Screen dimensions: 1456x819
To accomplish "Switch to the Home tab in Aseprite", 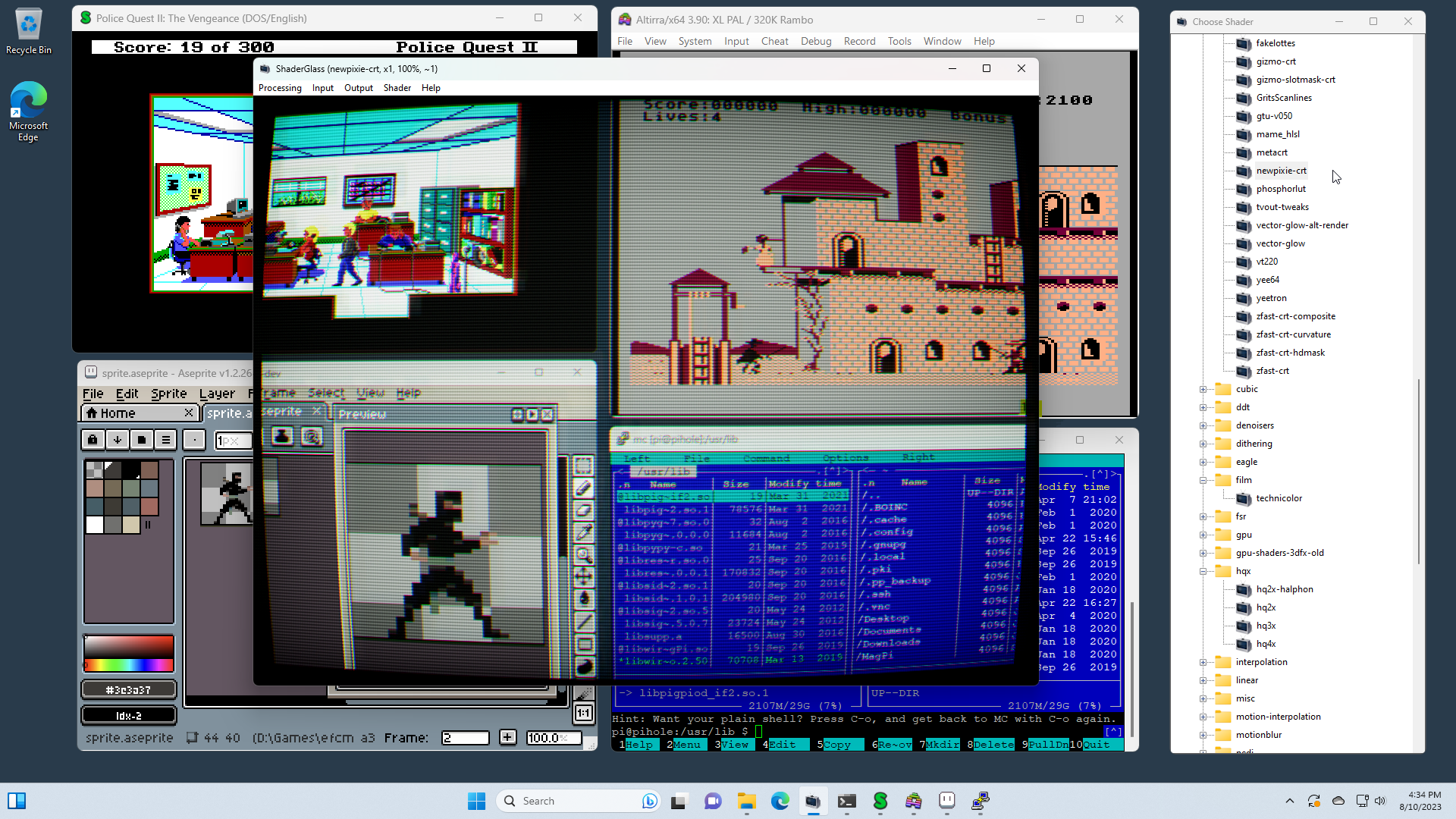I will pyautogui.click(x=118, y=413).
